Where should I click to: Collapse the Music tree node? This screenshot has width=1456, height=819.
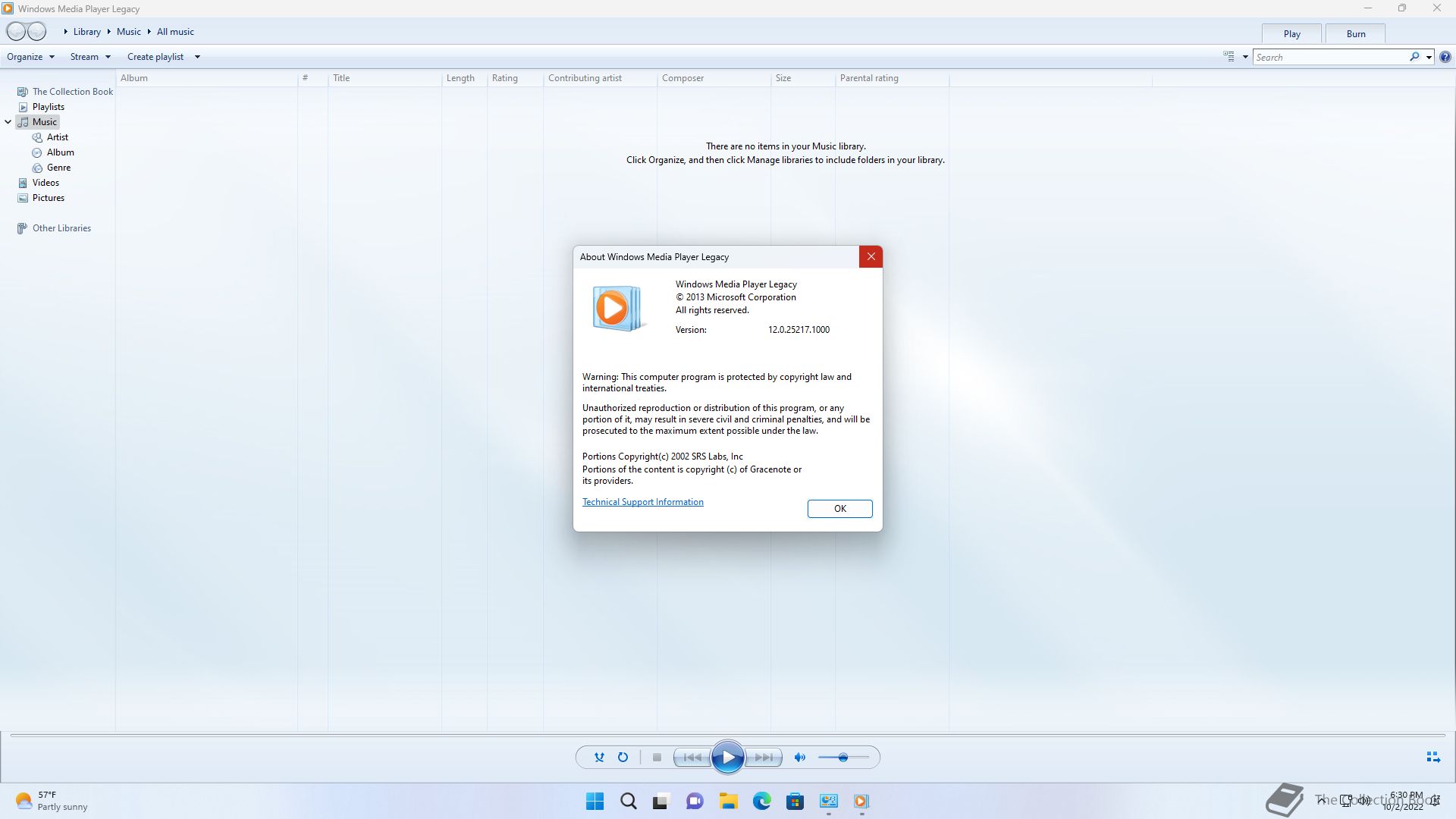8,122
